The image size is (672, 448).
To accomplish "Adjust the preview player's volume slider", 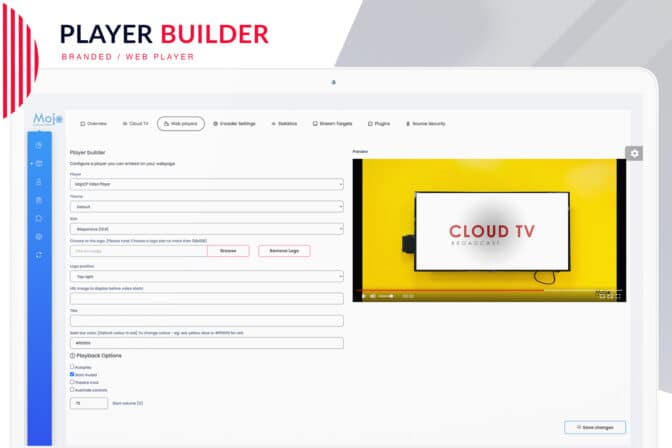I will 386,296.
